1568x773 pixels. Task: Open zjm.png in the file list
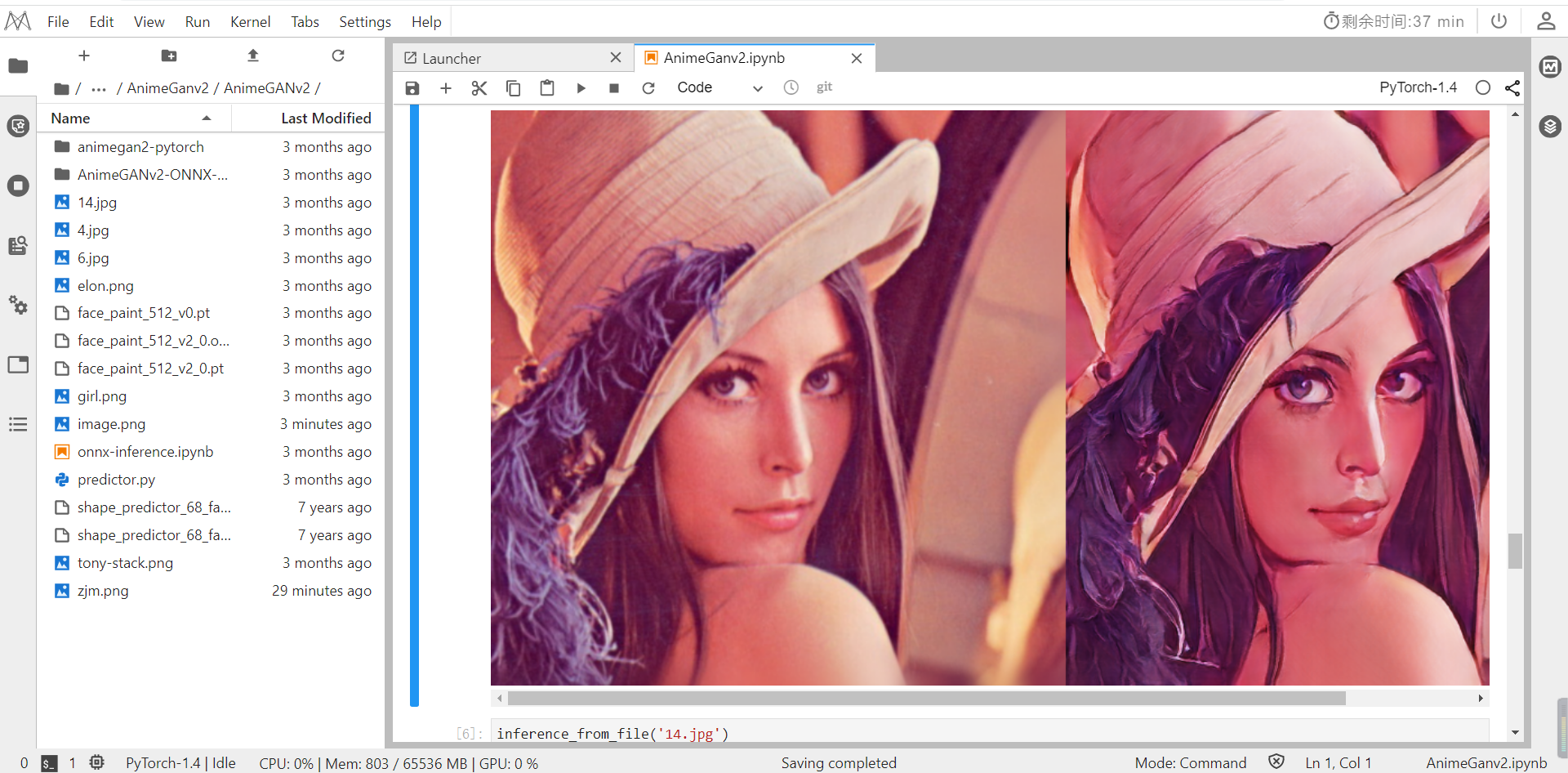103,591
